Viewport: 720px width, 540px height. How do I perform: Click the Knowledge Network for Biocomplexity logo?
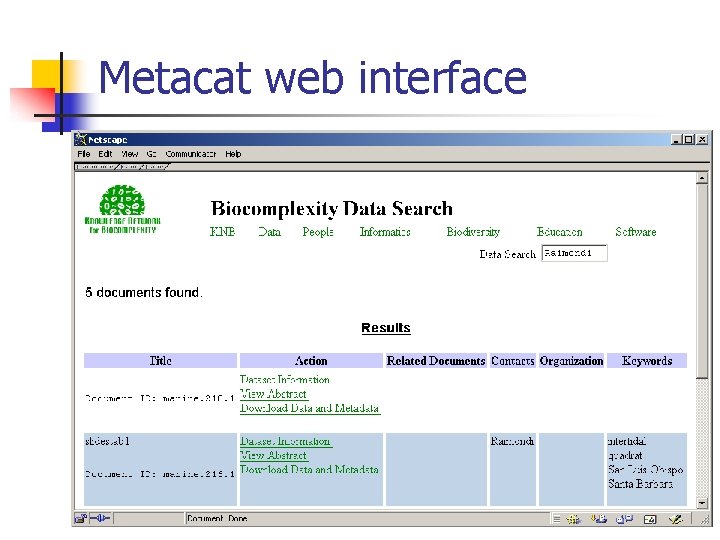pyautogui.click(x=122, y=209)
